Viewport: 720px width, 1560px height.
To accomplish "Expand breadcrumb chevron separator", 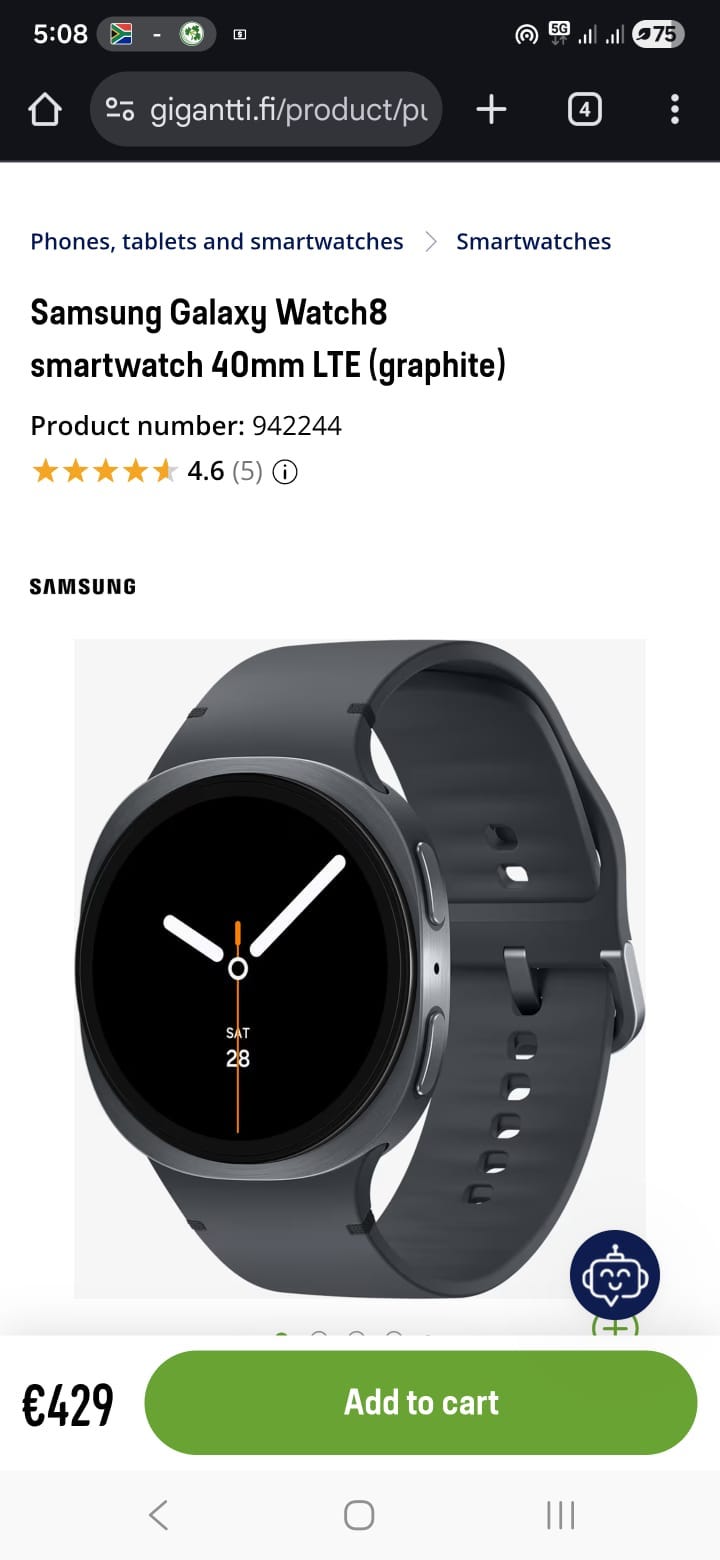I will (431, 241).
